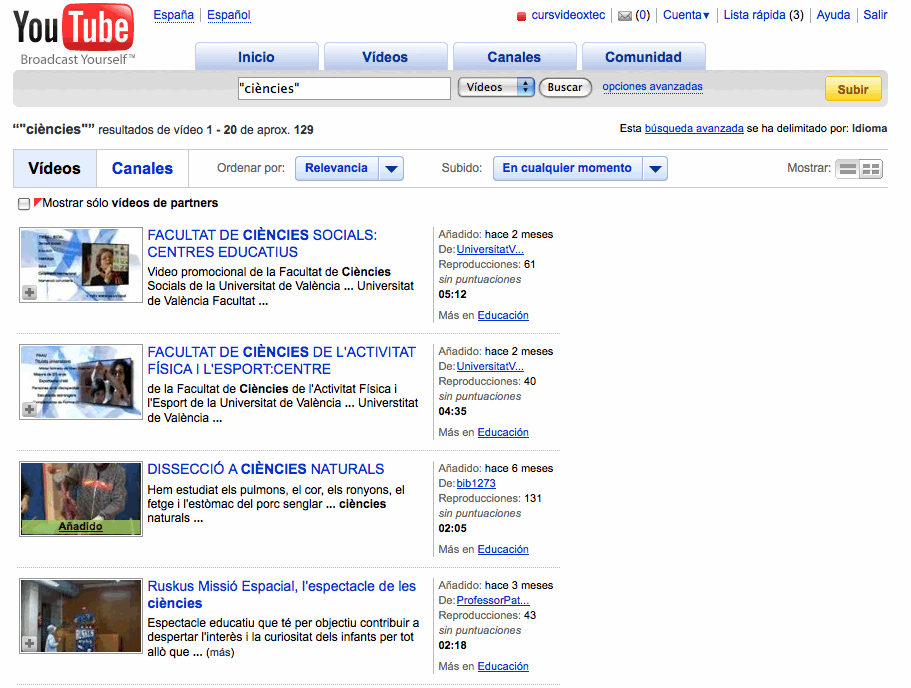Expand the Relevancia sort arrow
911x688 pixels.
tap(392, 169)
